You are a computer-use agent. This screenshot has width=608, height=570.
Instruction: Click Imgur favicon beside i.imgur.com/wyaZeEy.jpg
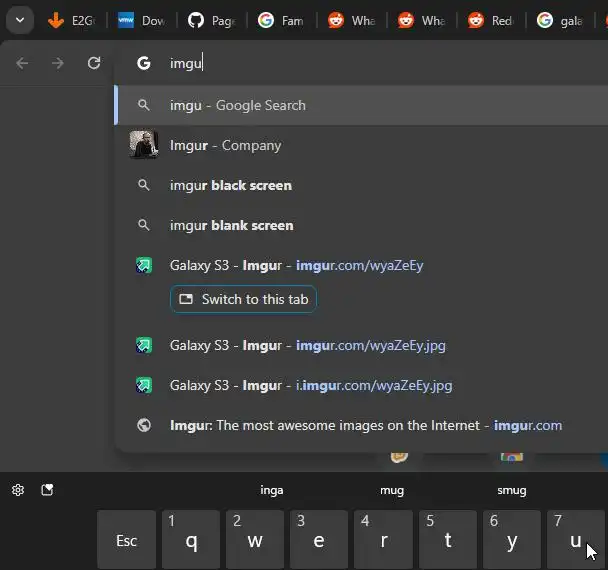click(x=144, y=385)
